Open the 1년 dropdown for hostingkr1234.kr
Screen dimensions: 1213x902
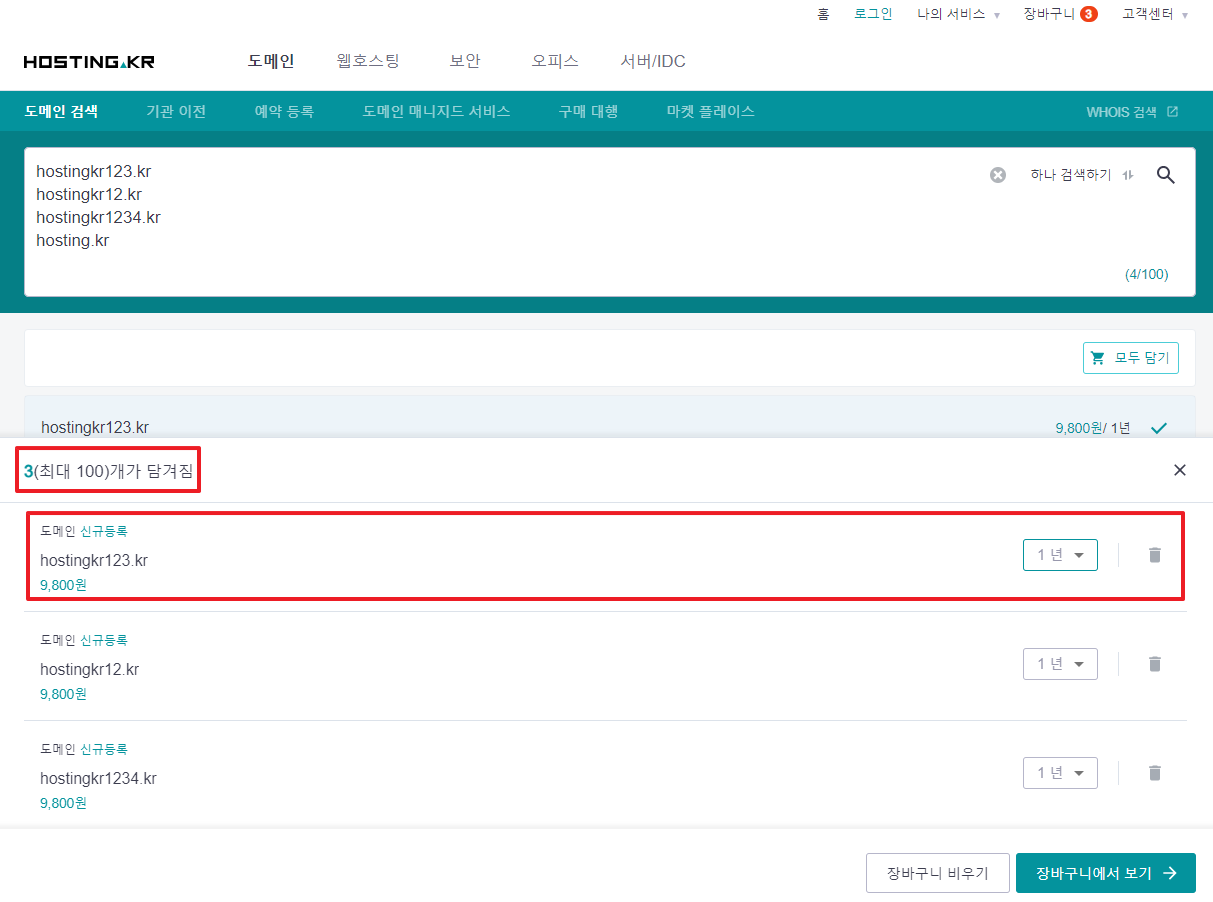point(1060,773)
